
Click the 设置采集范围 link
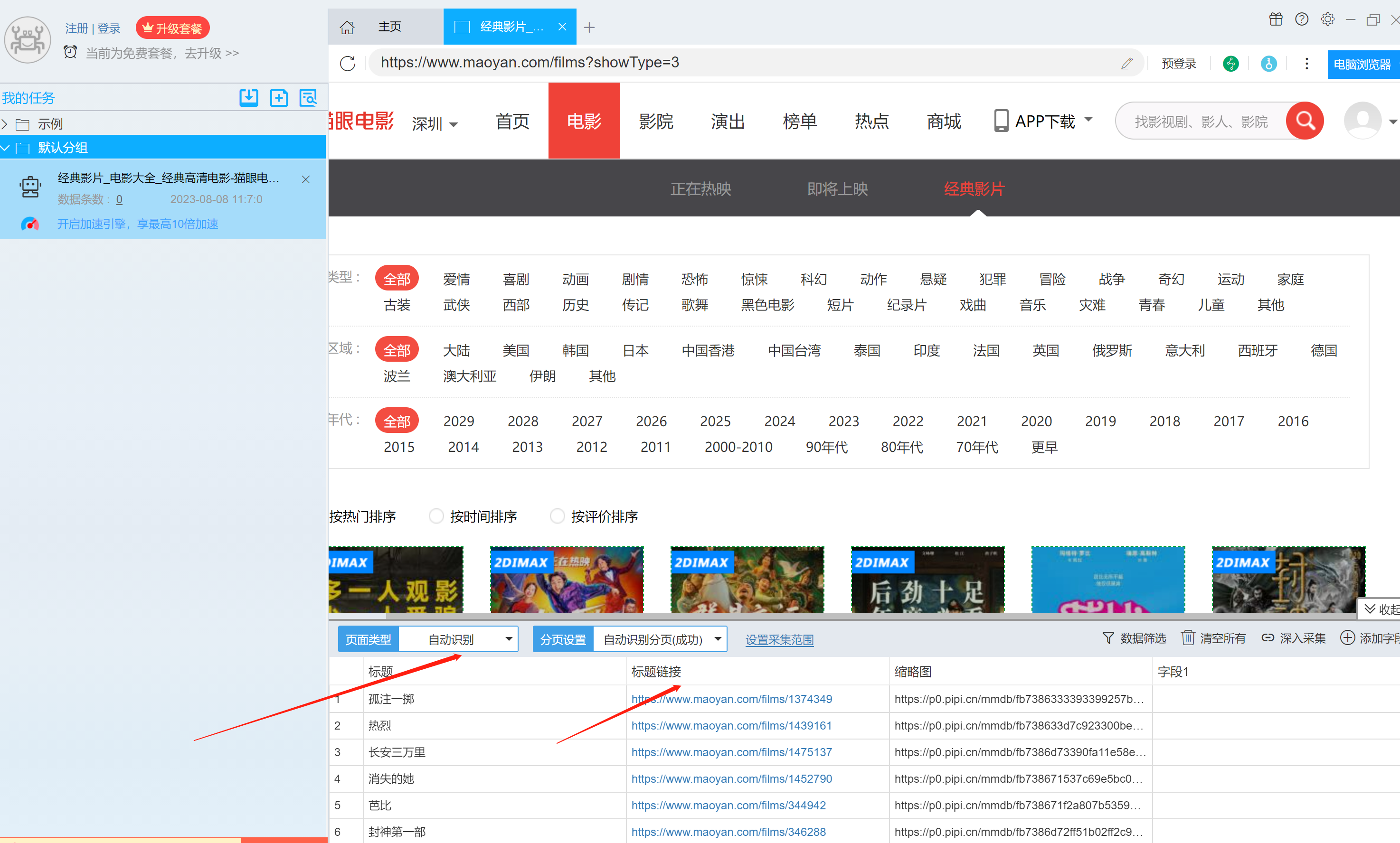779,640
